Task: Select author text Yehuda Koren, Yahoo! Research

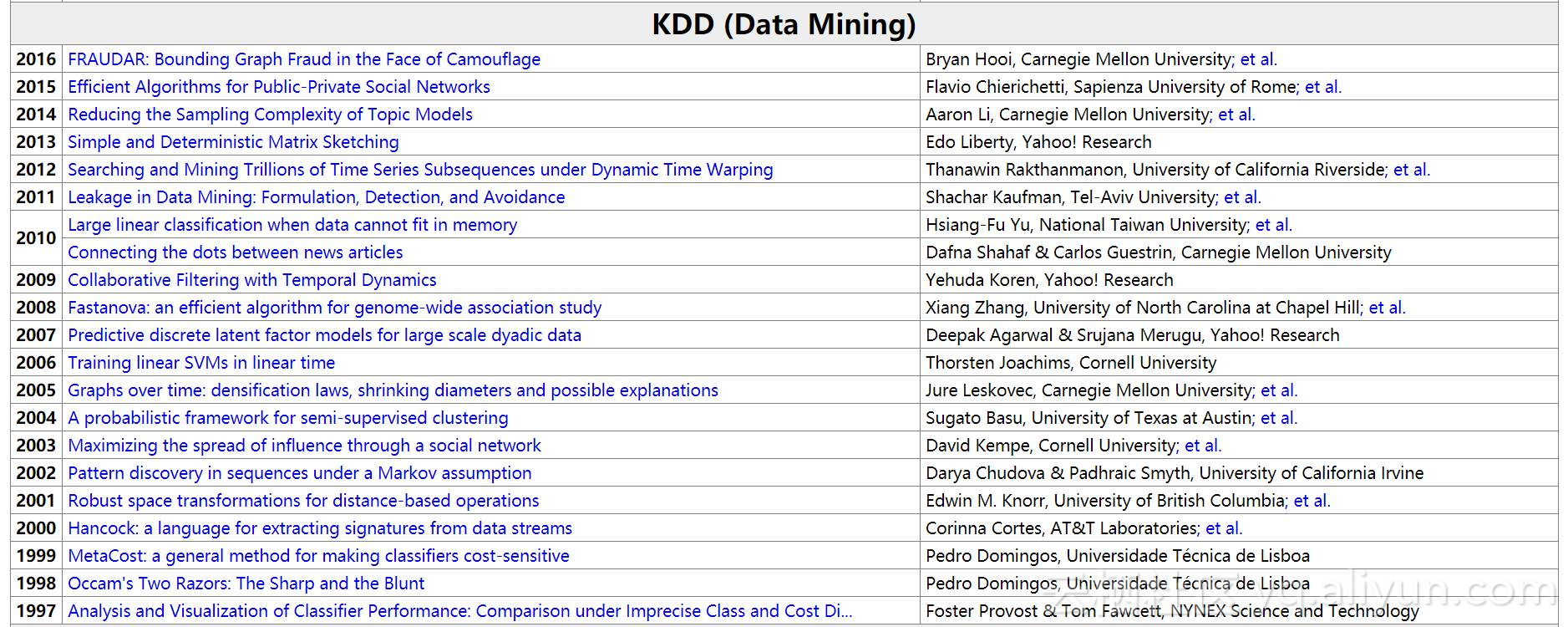Action: tap(1049, 280)
